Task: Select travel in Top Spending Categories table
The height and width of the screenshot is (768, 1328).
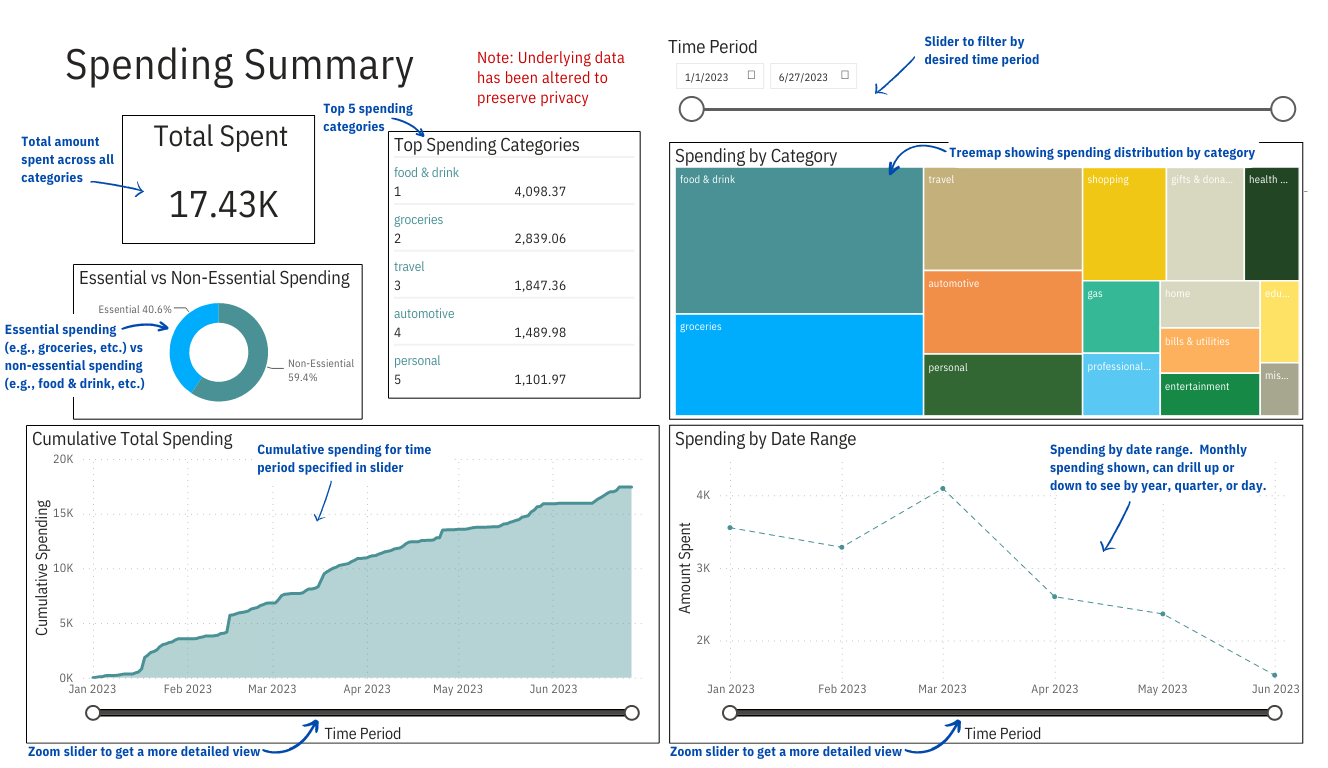Action: tap(409, 266)
